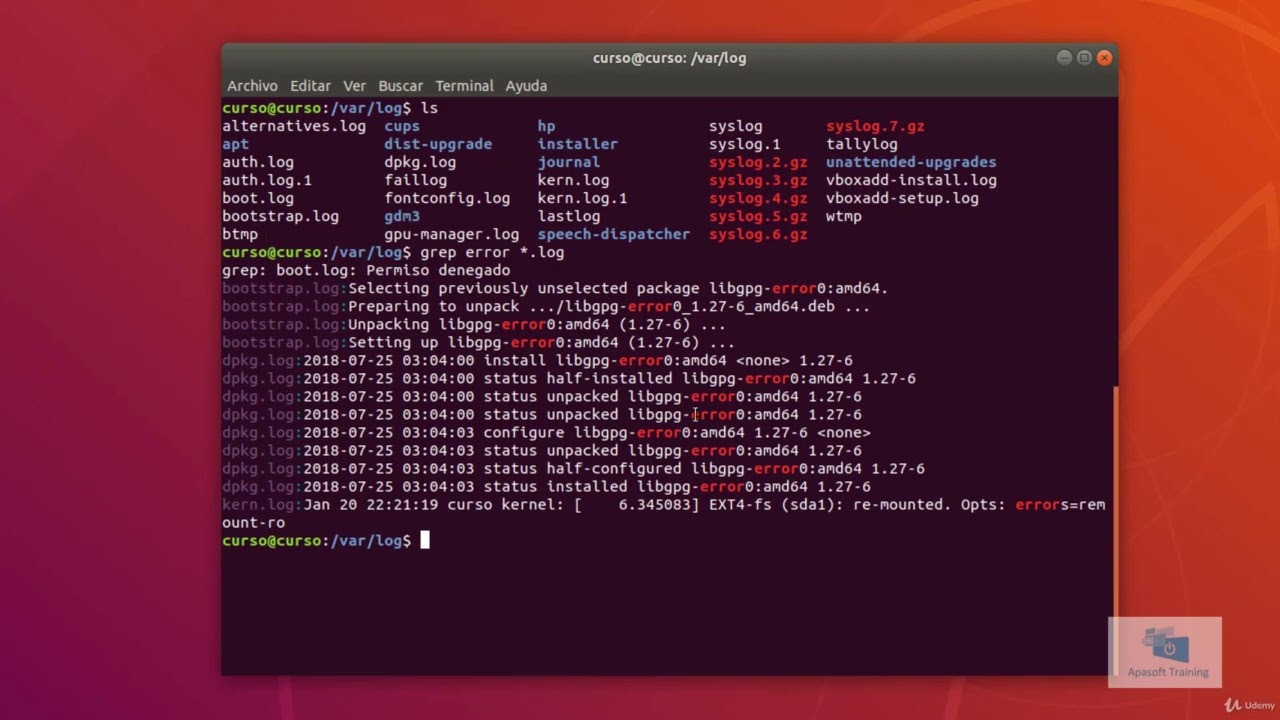
Task: Click fontconfig.log in the listing
Action: pos(447,198)
